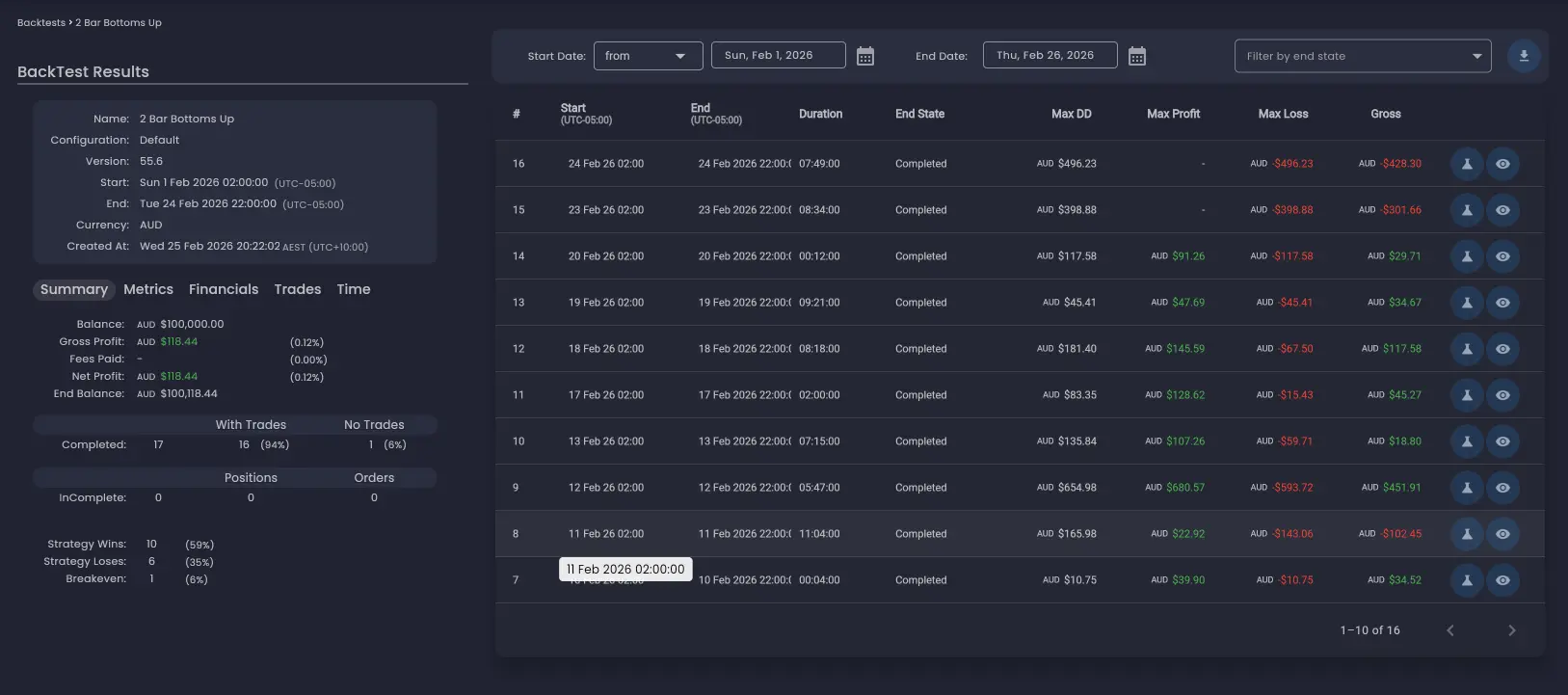Open the Filter by end state dropdown

tap(1363, 56)
